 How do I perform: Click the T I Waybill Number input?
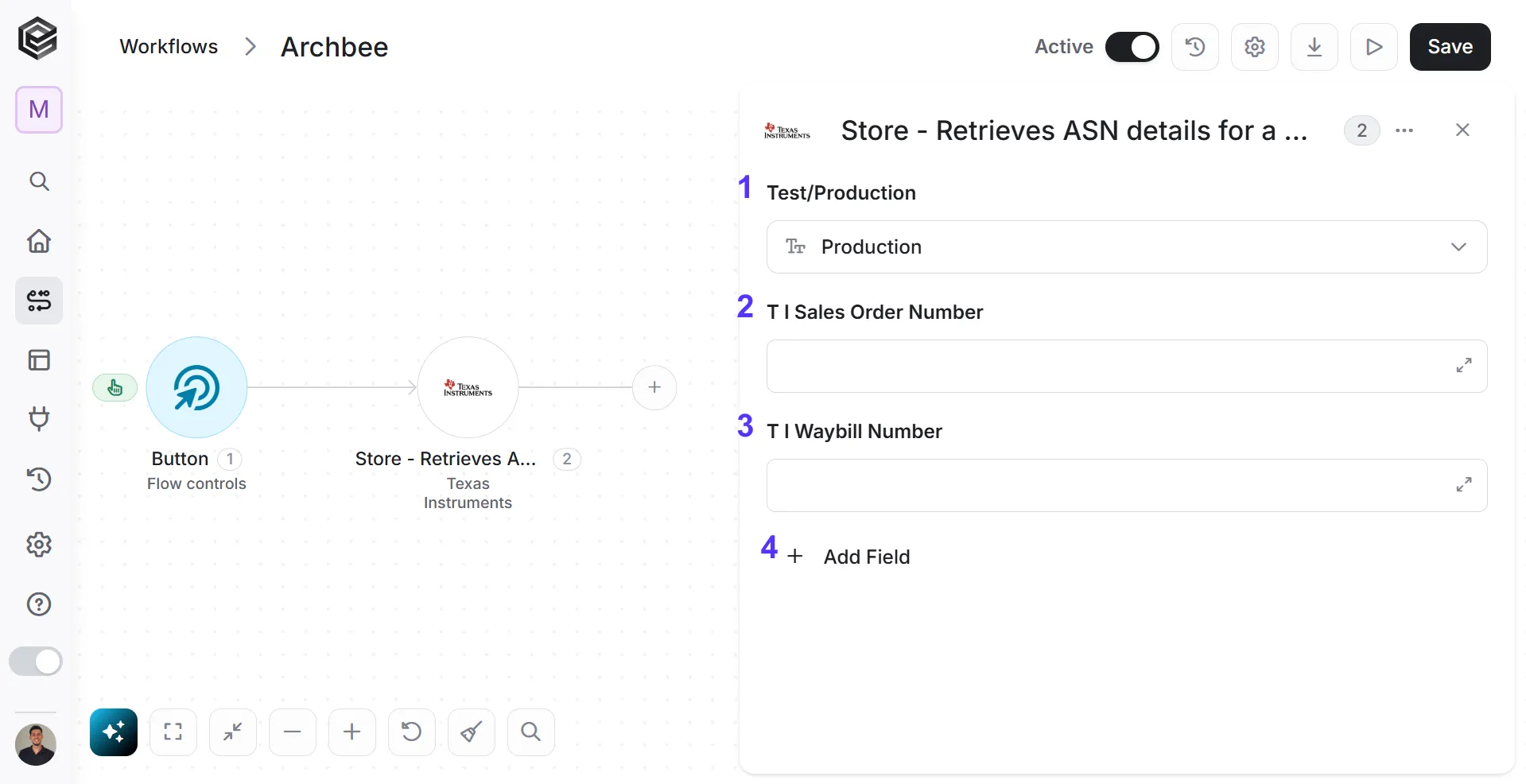point(1127,485)
